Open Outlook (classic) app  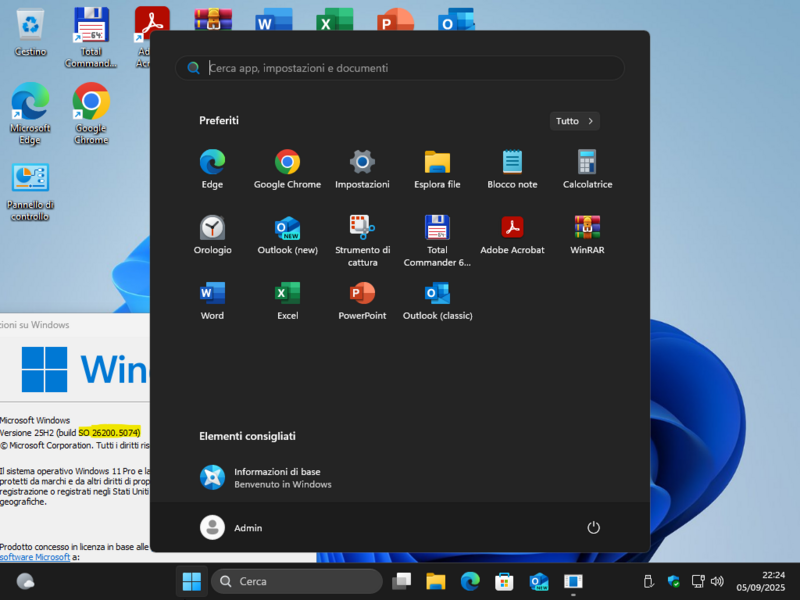437,299
